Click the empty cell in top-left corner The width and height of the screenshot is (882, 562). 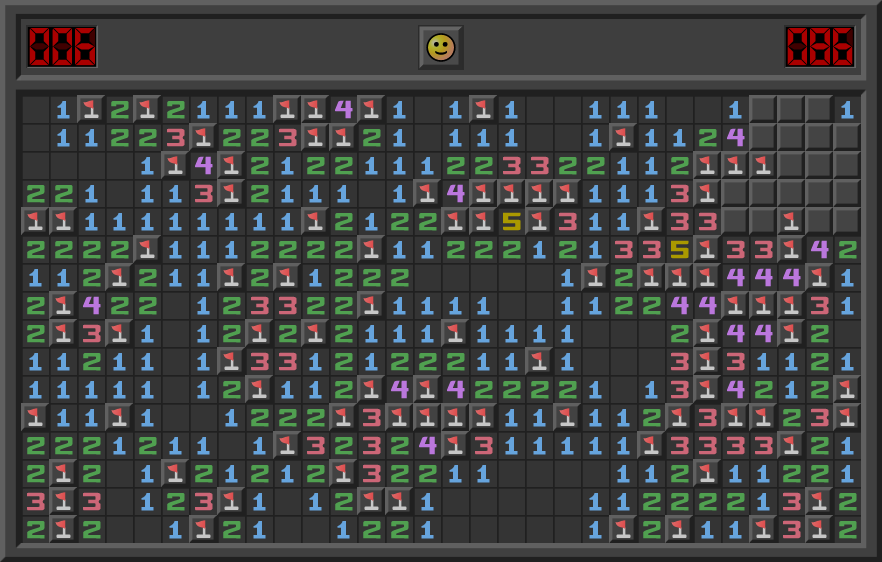(x=36, y=109)
